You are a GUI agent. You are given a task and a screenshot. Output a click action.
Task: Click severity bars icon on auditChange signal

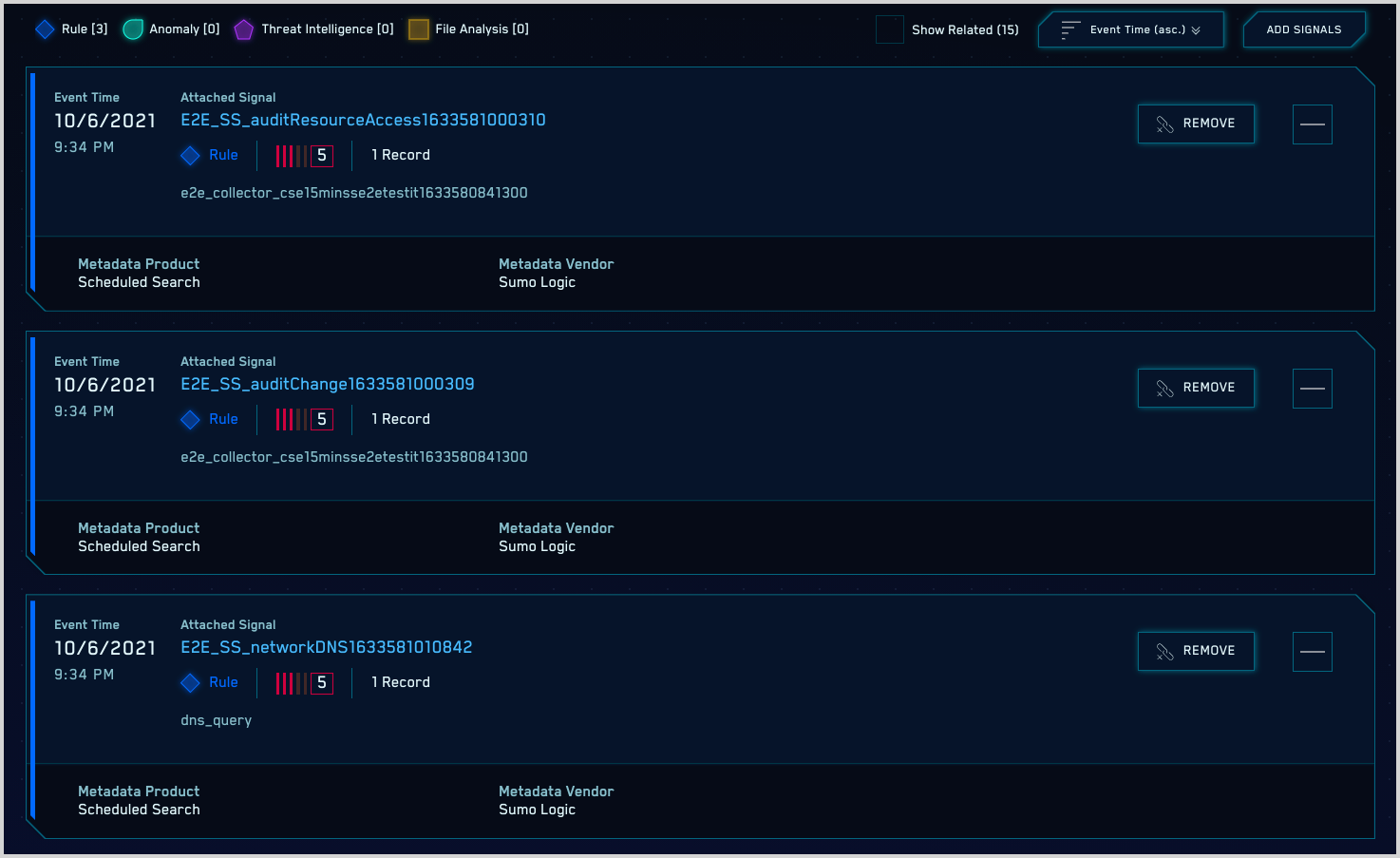point(291,420)
